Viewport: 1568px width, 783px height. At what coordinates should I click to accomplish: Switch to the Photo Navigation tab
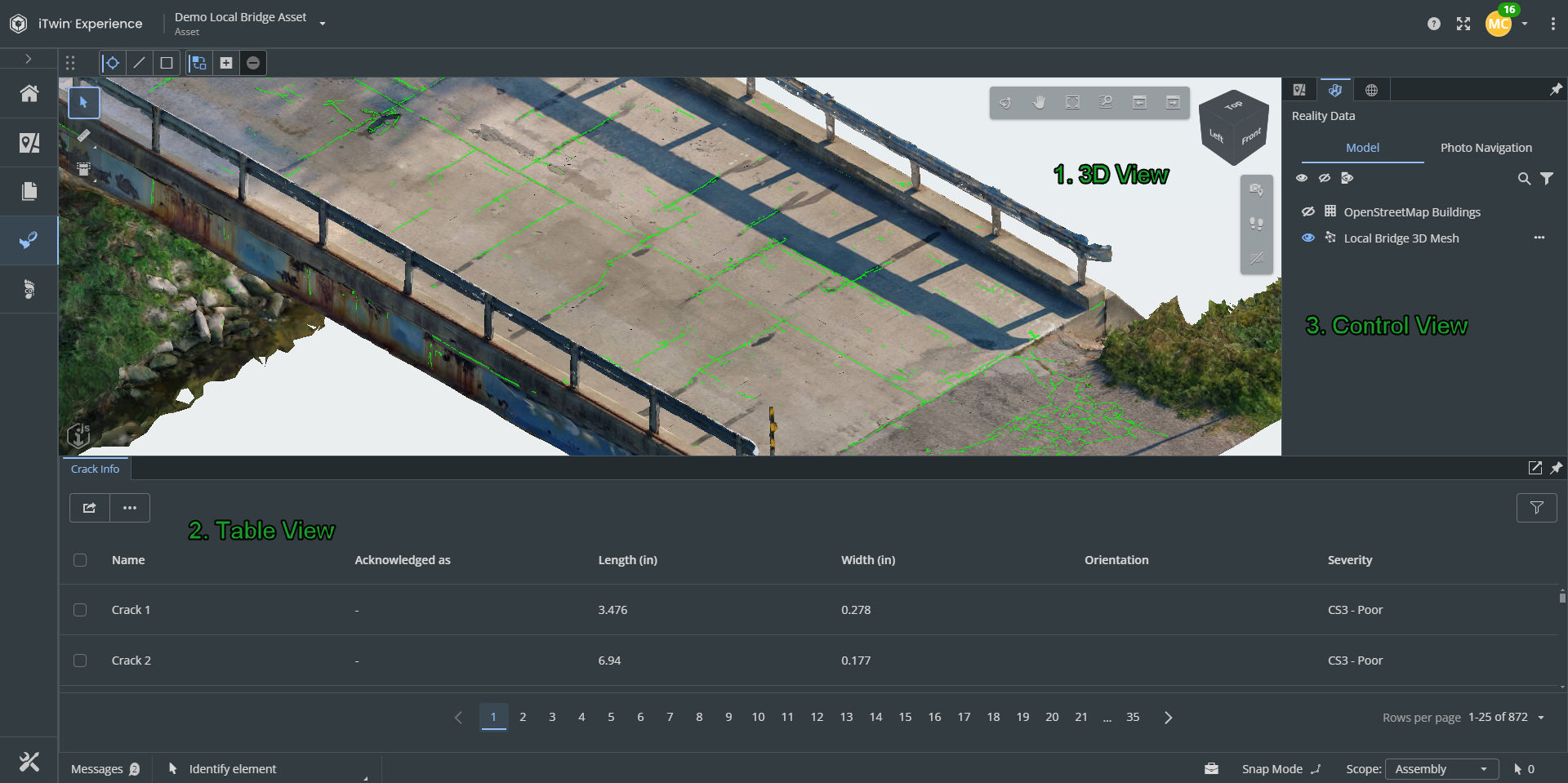pyautogui.click(x=1486, y=148)
